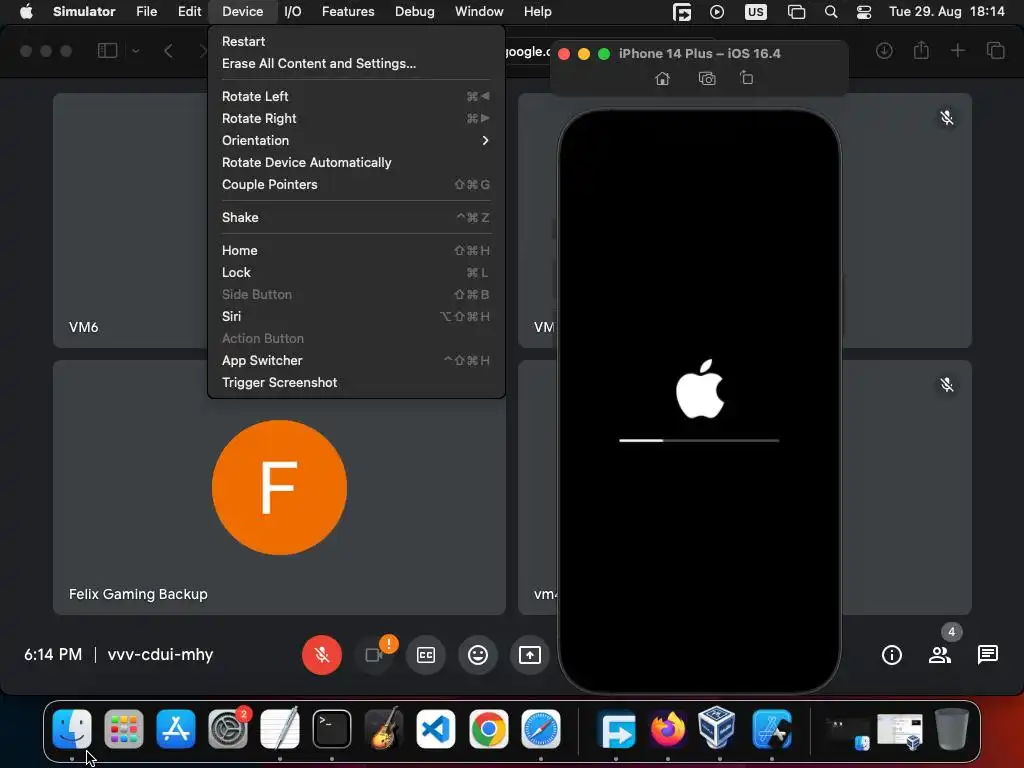
Task: Click the Home icon in Simulator window toolbar
Action: click(x=662, y=78)
